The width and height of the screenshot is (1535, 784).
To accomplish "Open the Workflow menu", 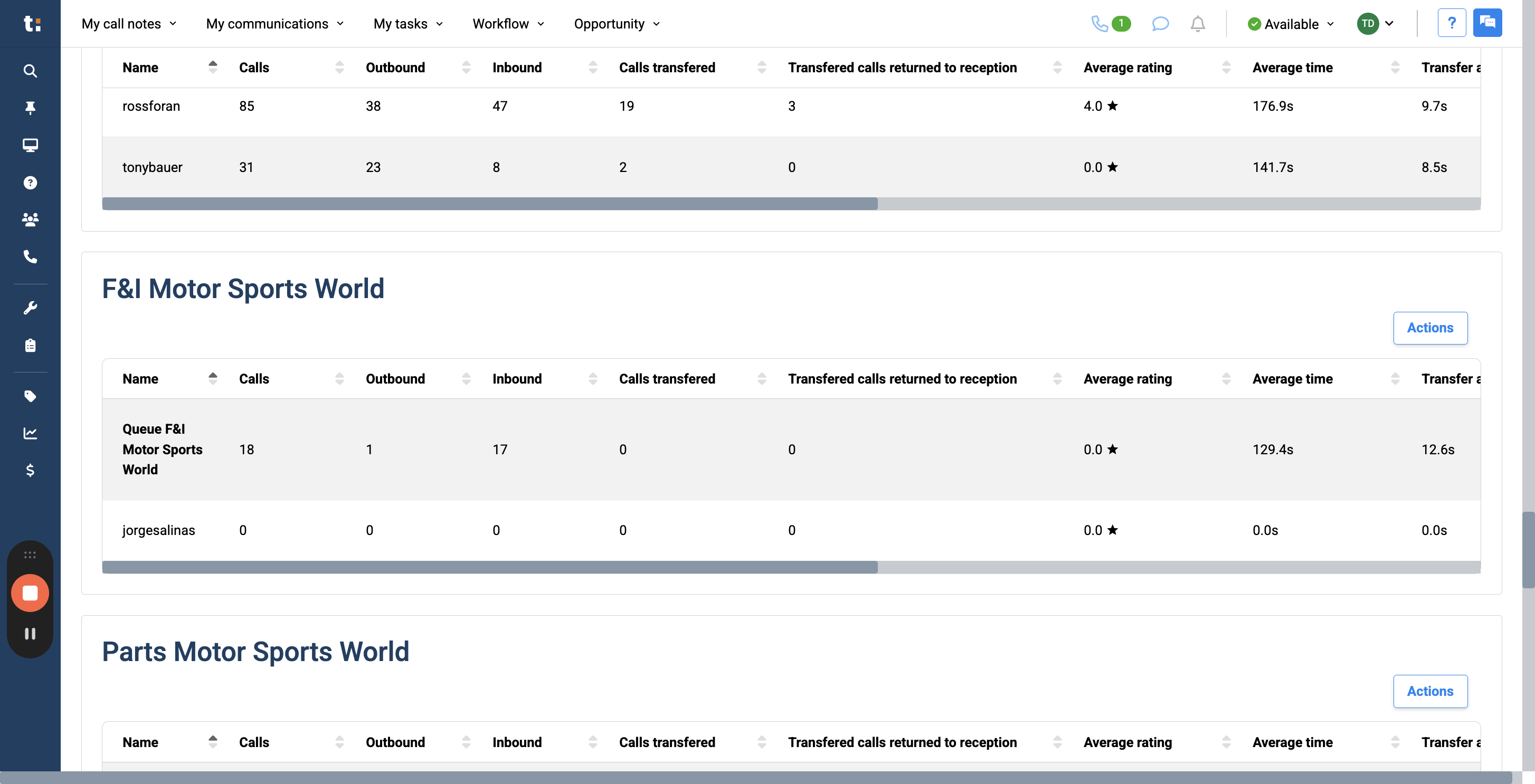I will (507, 24).
